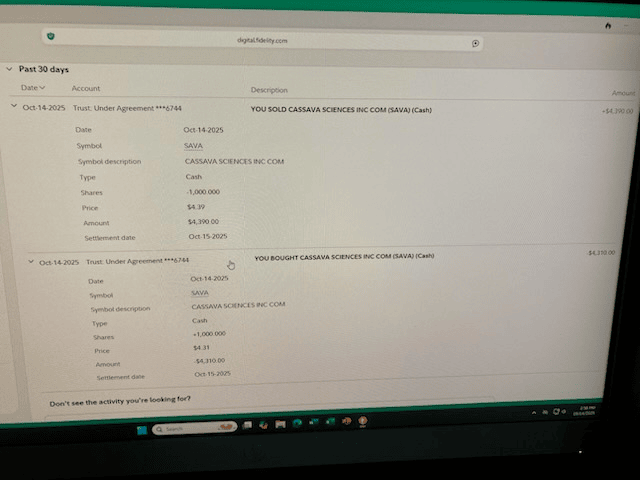Click the SAVA symbol link in bought transaction
The width and height of the screenshot is (640, 480).
click(x=200, y=293)
